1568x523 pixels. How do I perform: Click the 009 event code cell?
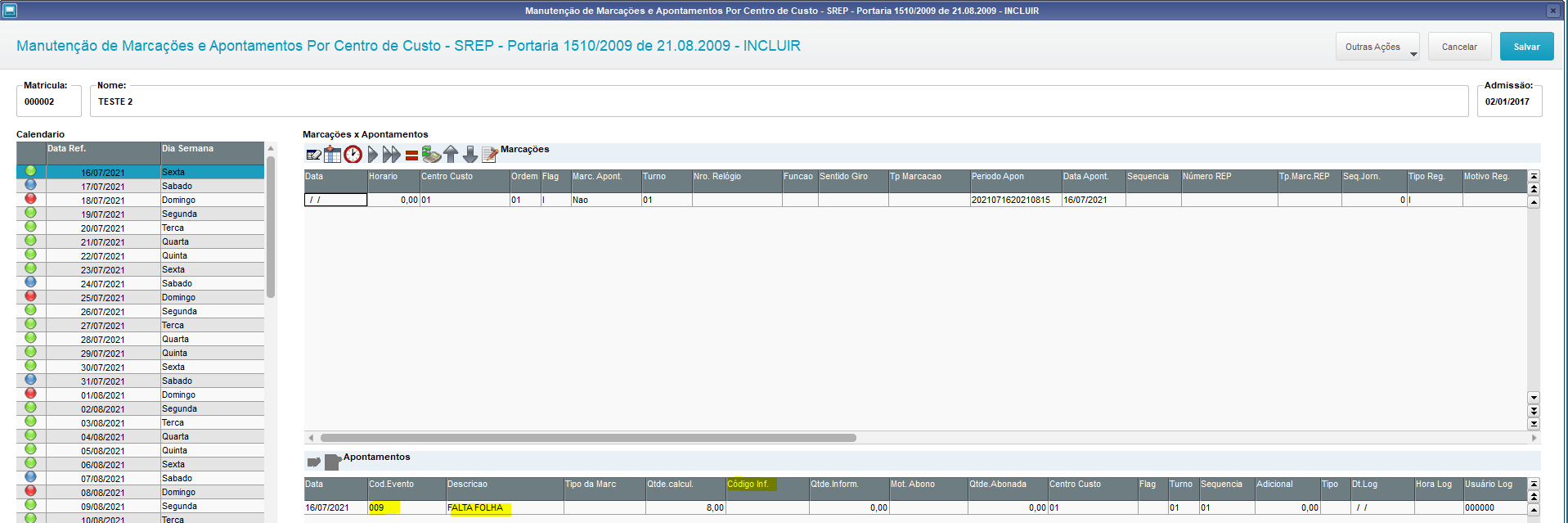click(x=407, y=507)
